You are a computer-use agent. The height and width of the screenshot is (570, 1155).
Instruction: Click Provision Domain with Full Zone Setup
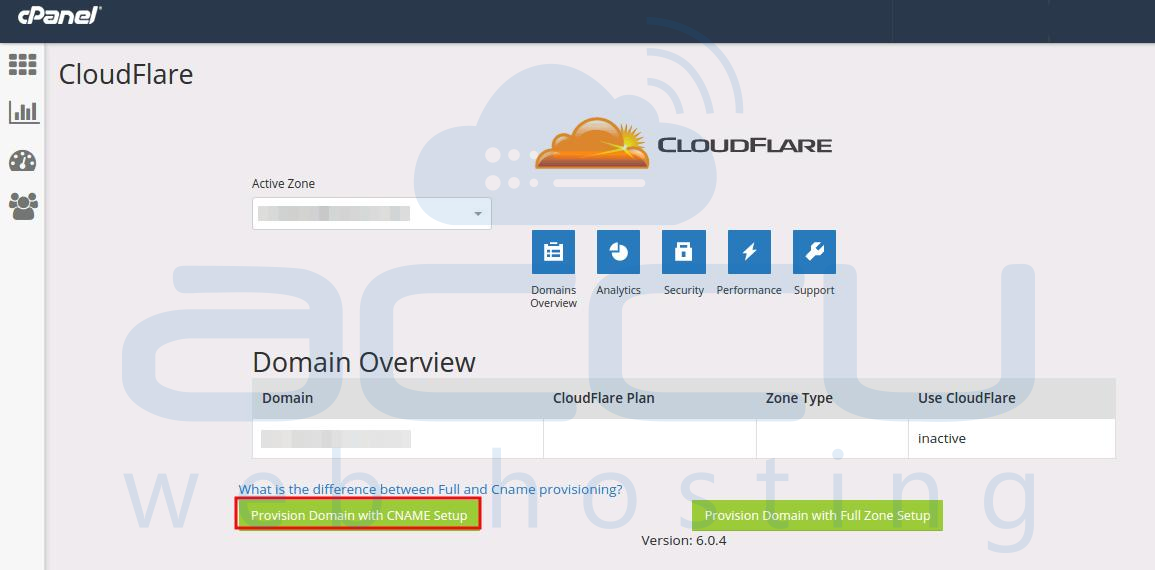(817, 516)
